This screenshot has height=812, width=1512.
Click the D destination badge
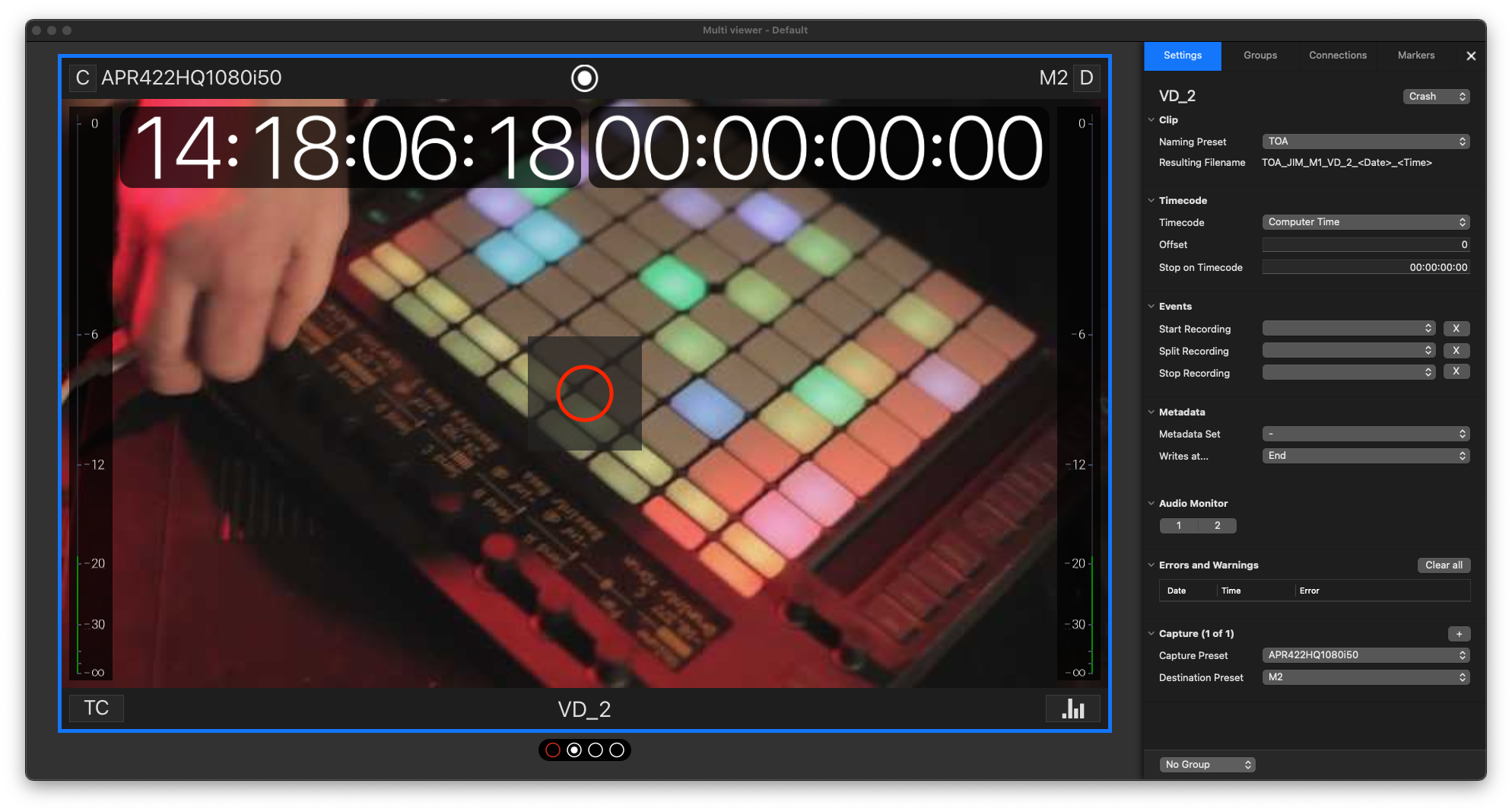tap(1087, 78)
